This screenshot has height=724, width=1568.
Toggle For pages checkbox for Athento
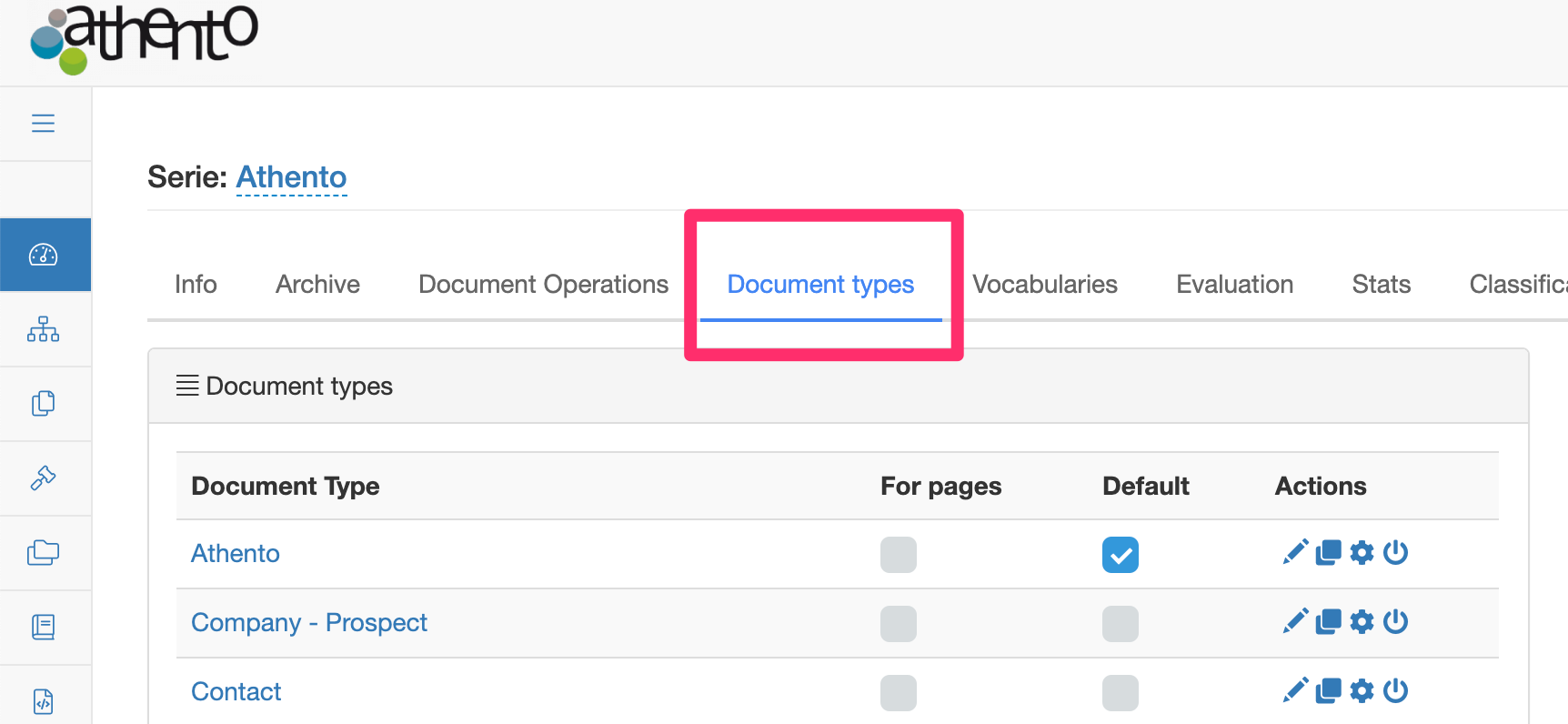[x=899, y=555]
